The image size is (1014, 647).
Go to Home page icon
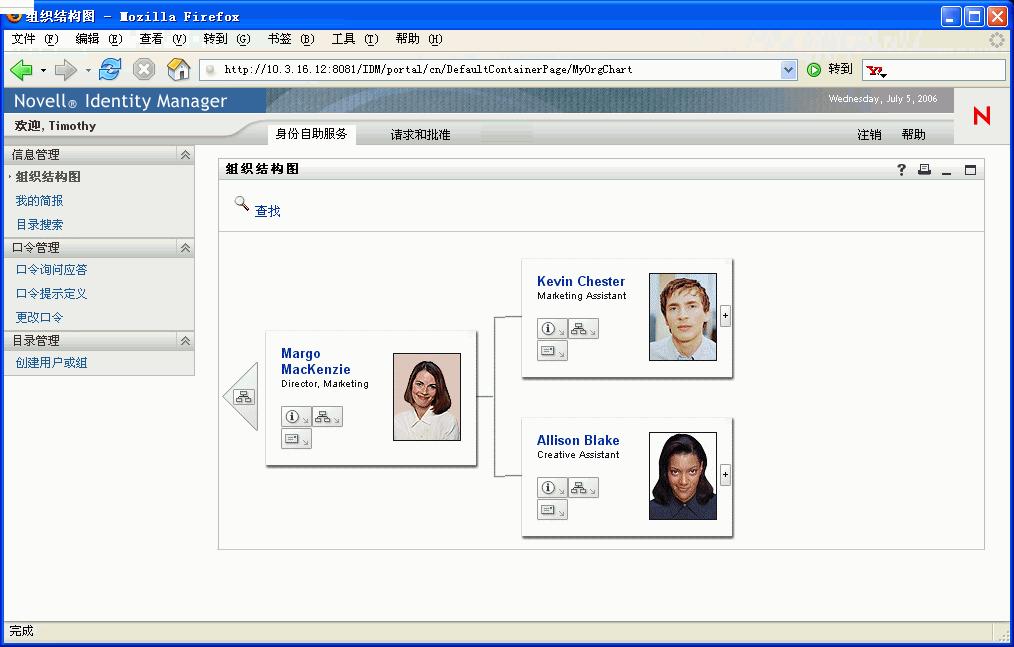tap(178, 69)
